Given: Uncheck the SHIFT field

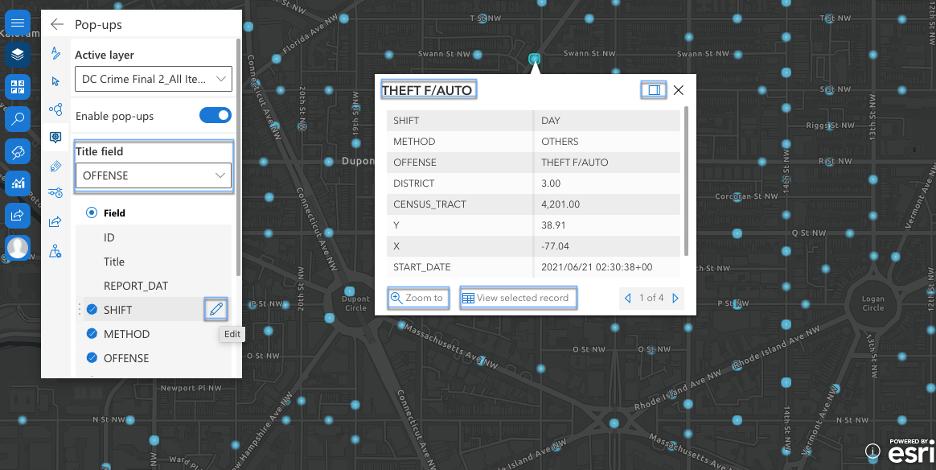Looking at the screenshot, I should (92, 309).
